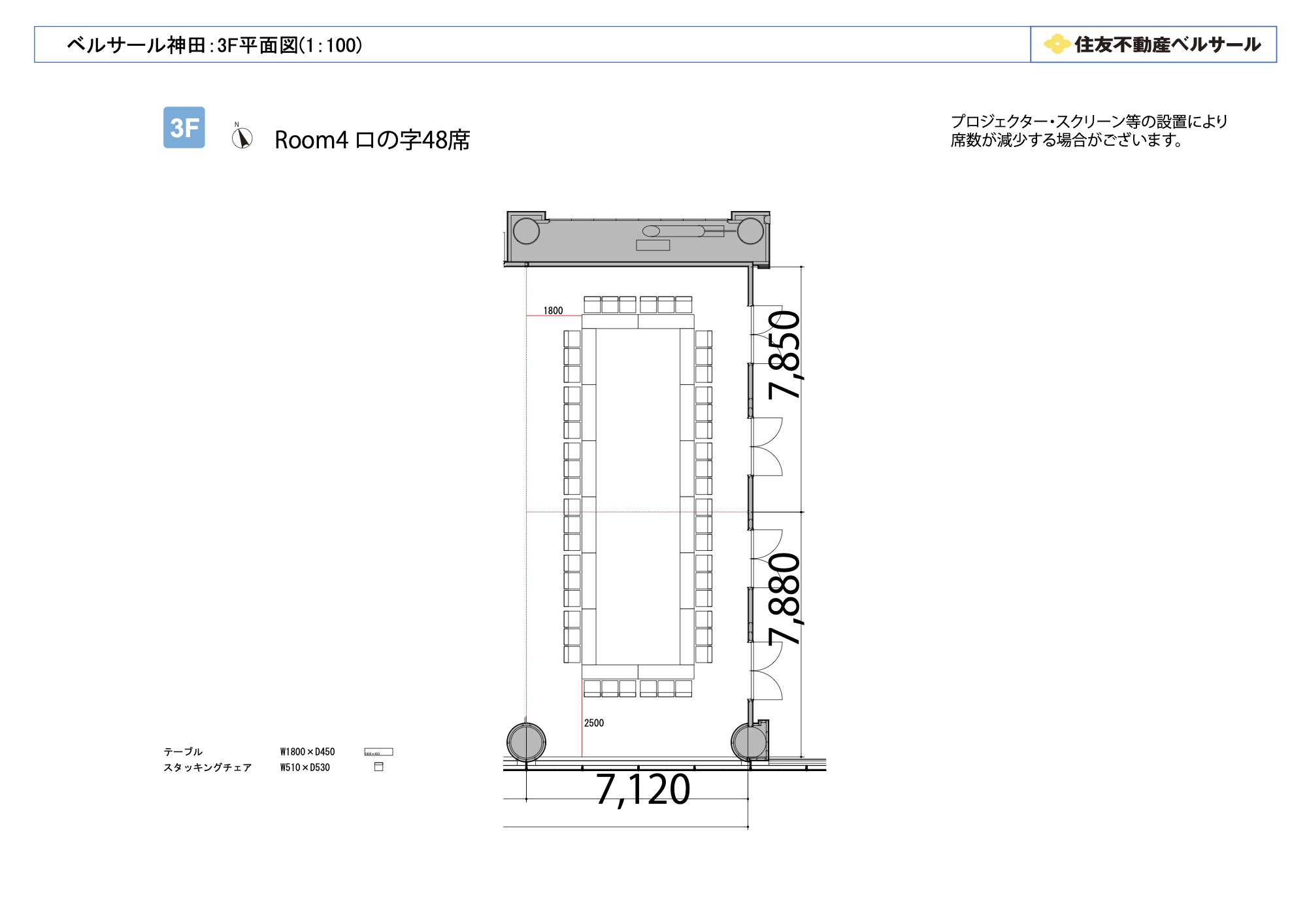
Task: Click the 'W510×D530' chair size
Action: [305, 767]
